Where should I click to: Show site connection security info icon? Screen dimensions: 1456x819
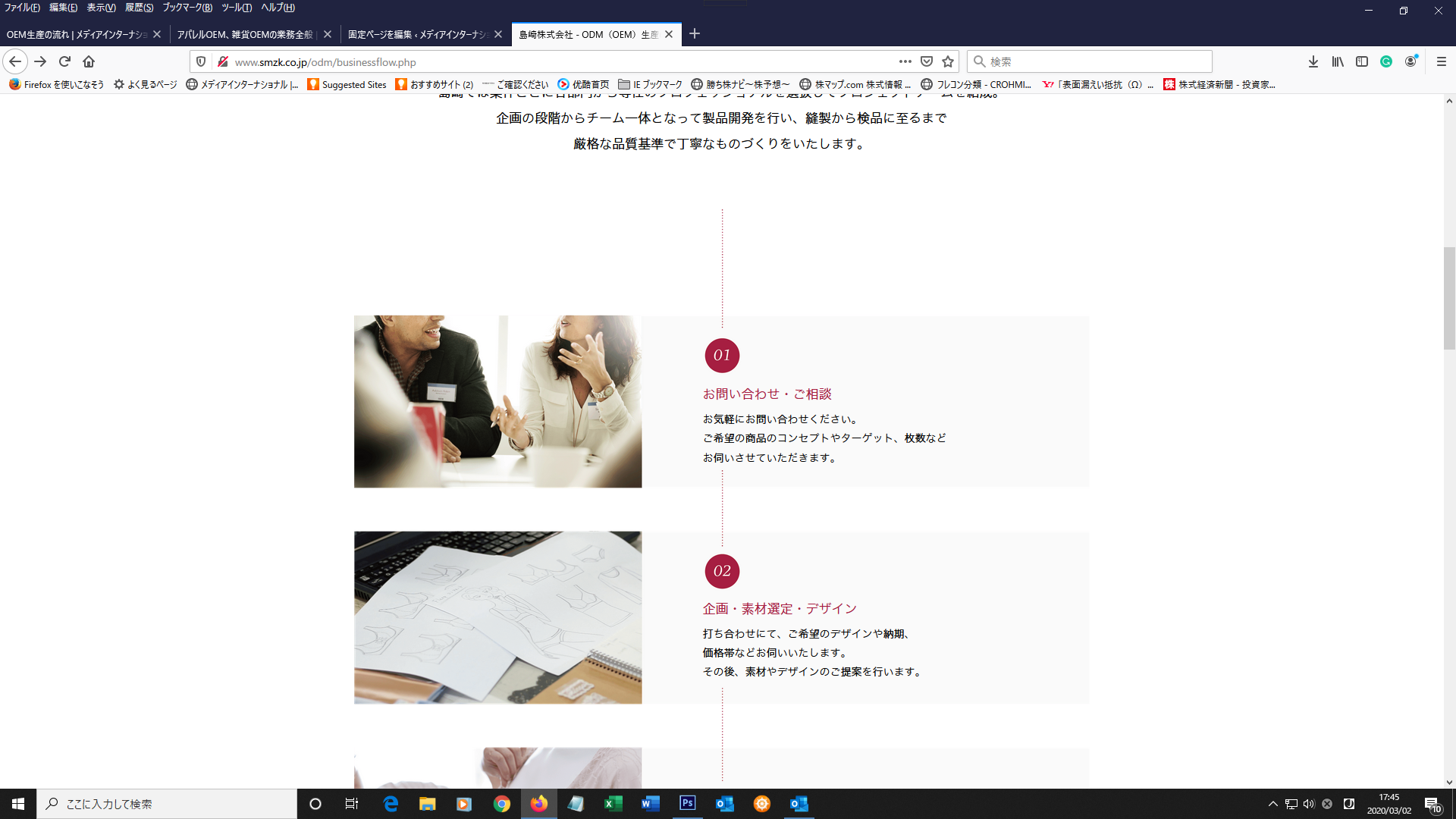[223, 61]
